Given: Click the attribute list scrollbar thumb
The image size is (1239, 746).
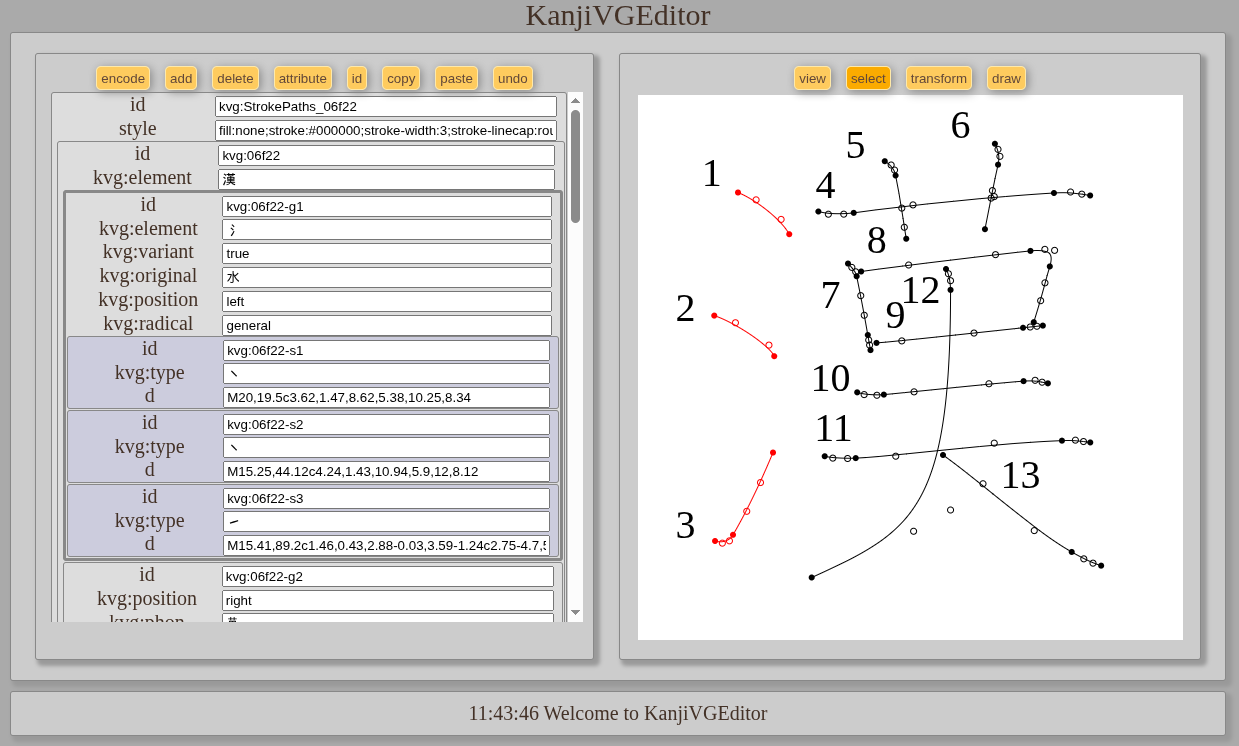Looking at the screenshot, I should (575, 166).
